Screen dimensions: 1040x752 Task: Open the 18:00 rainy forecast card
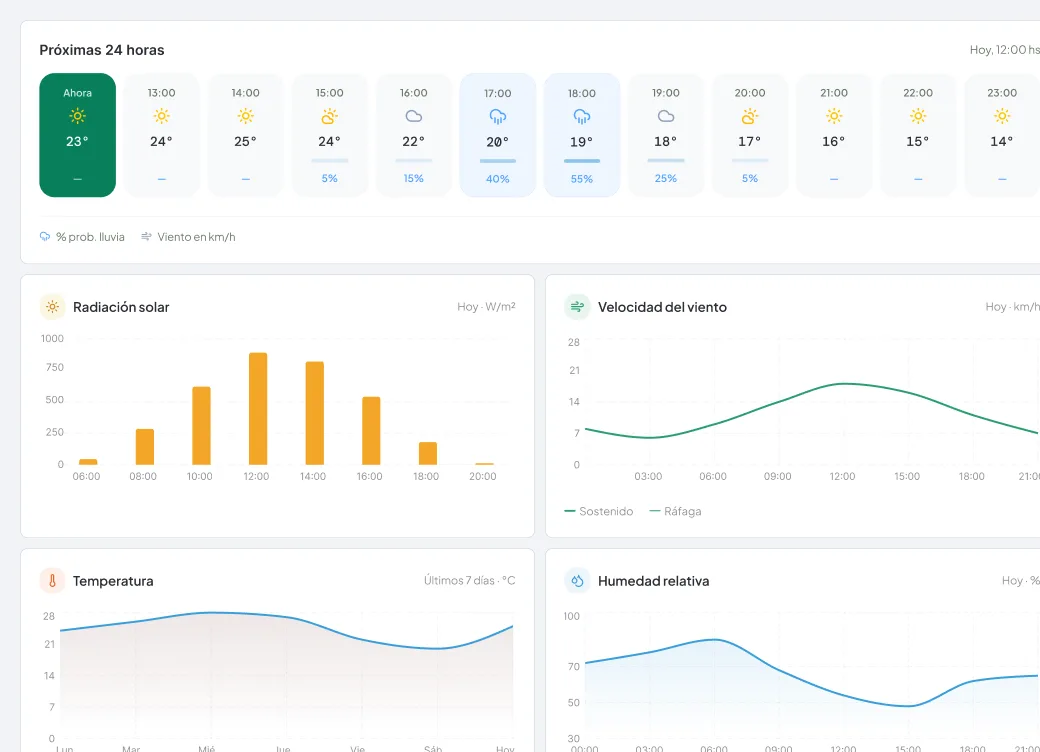tap(582, 135)
